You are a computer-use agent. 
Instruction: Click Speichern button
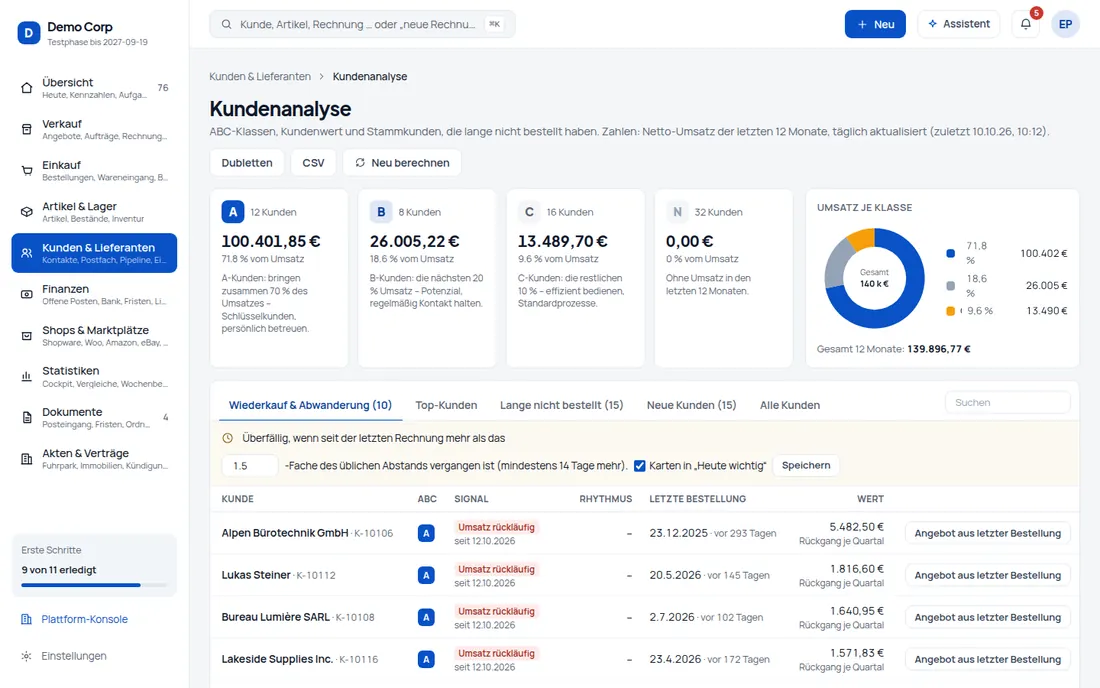(805, 466)
